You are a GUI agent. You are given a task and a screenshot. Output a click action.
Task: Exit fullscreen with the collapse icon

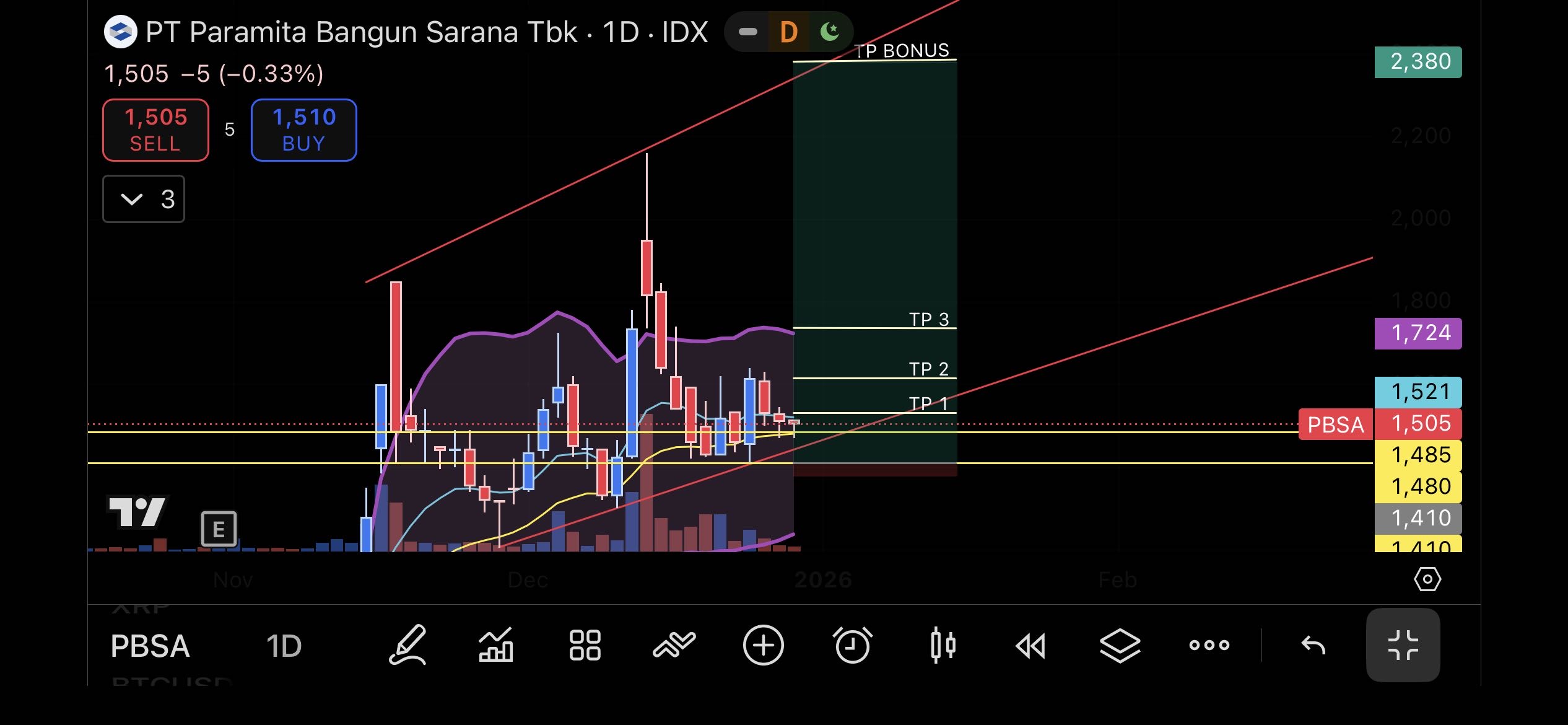(1403, 645)
